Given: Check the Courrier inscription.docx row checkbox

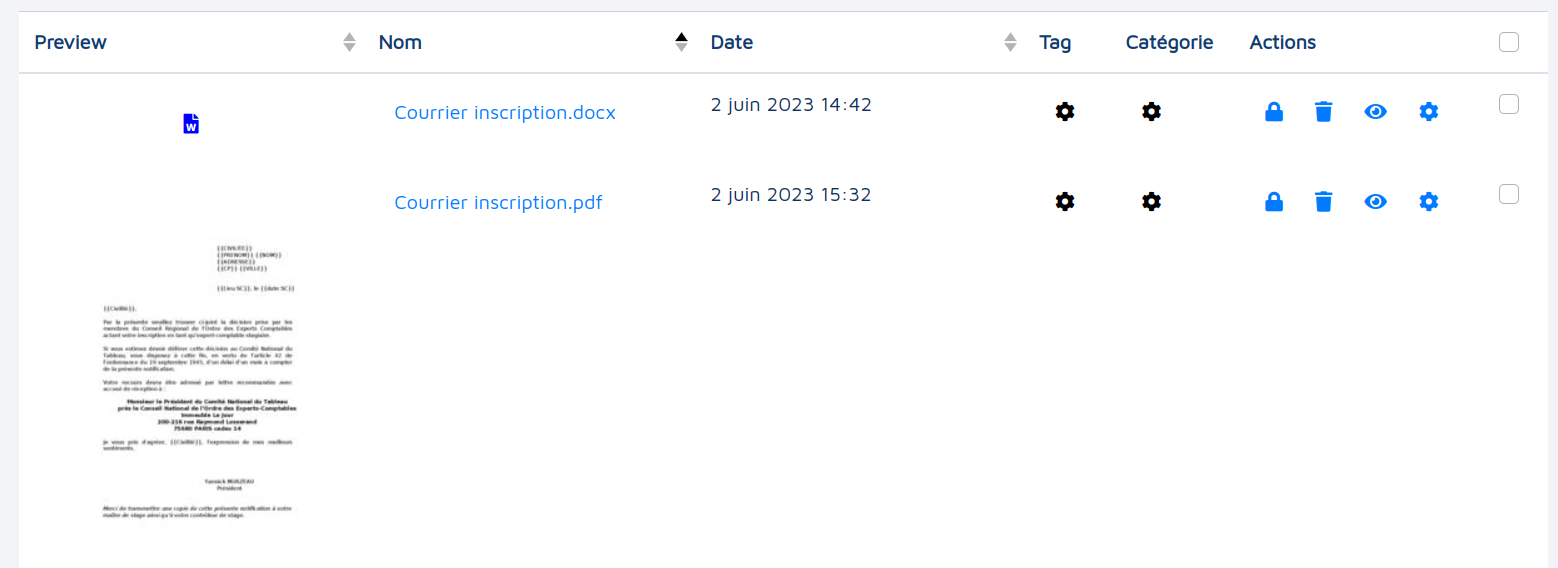Looking at the screenshot, I should (x=1509, y=104).
